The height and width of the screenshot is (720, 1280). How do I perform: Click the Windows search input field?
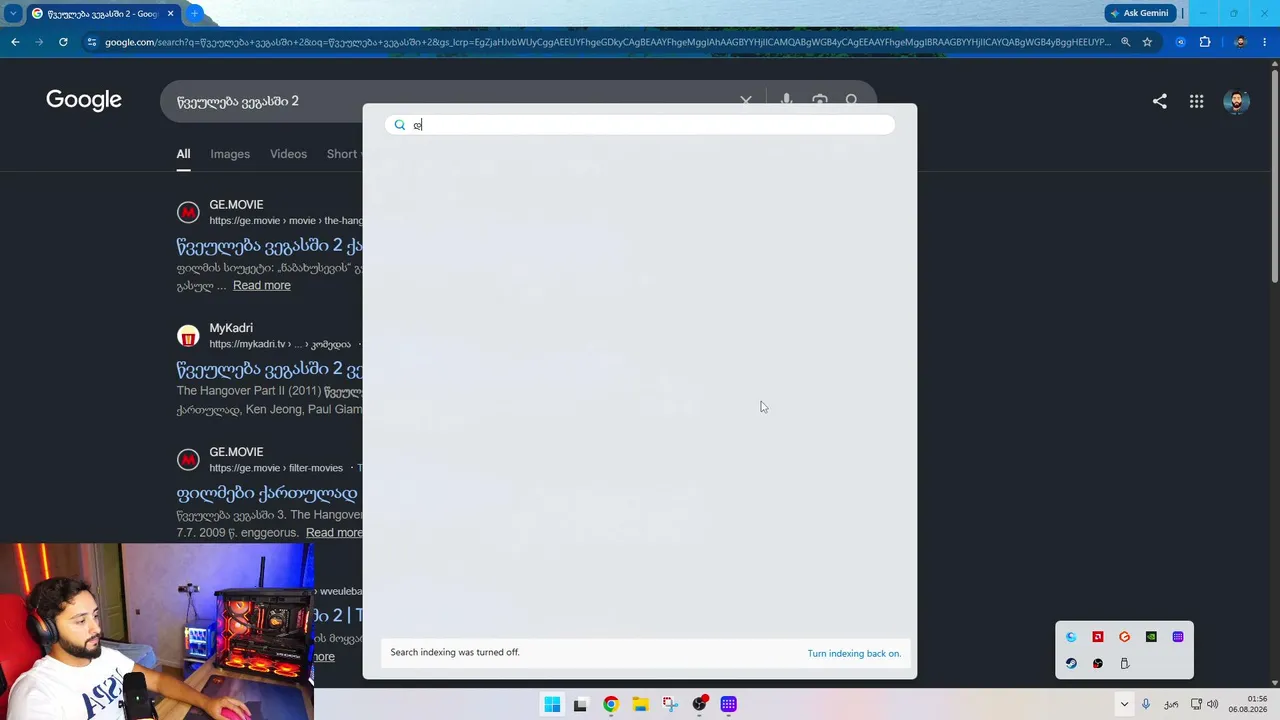pyautogui.click(x=640, y=125)
